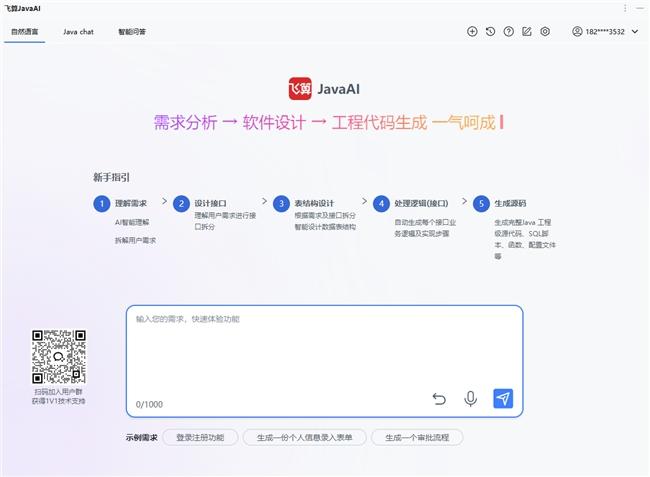Viewport: 650px width, 477px height.
Task: Click the blue send paper-plane button
Action: (x=503, y=398)
